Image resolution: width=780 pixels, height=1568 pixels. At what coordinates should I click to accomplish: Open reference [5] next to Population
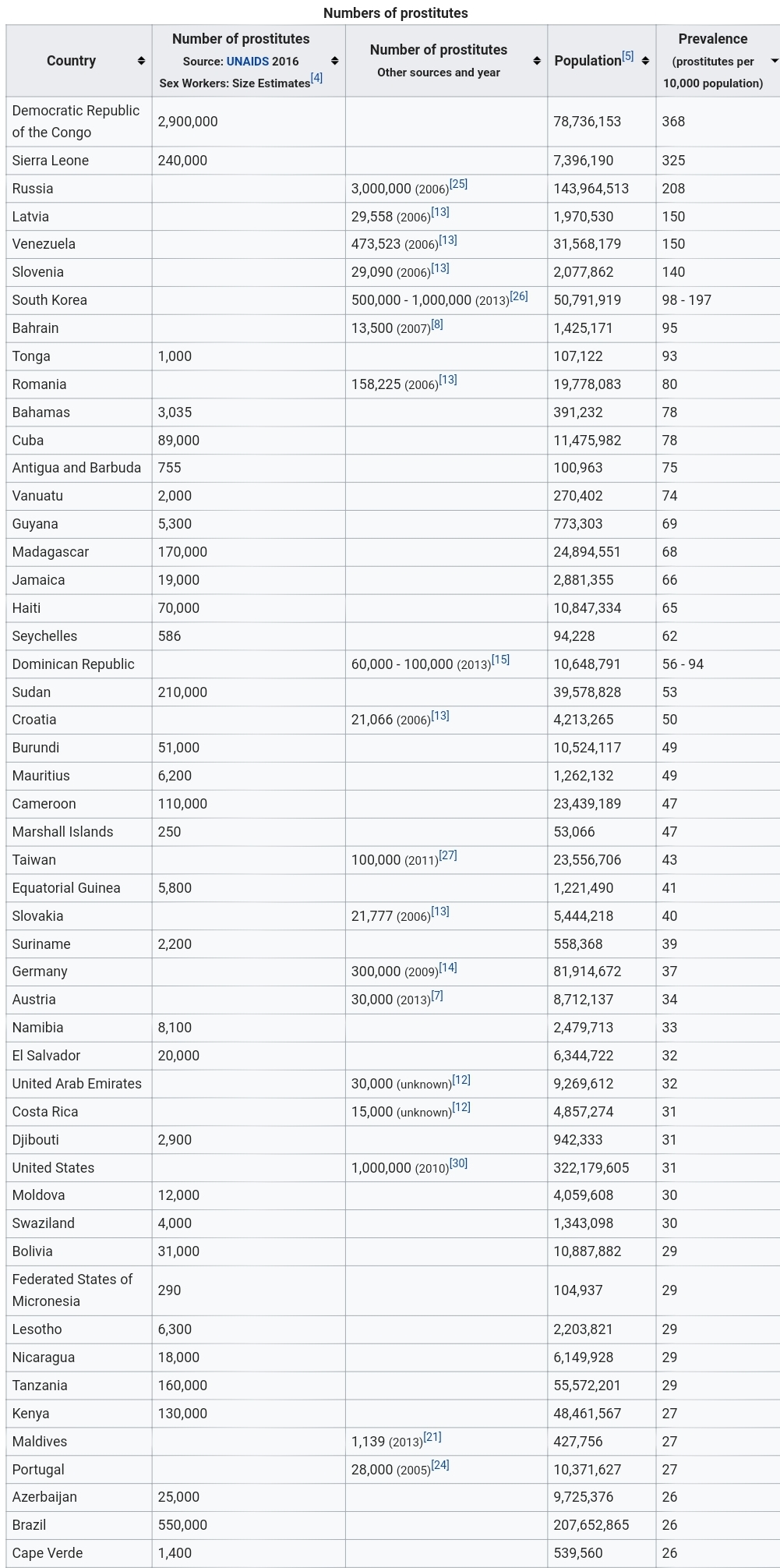628,56
